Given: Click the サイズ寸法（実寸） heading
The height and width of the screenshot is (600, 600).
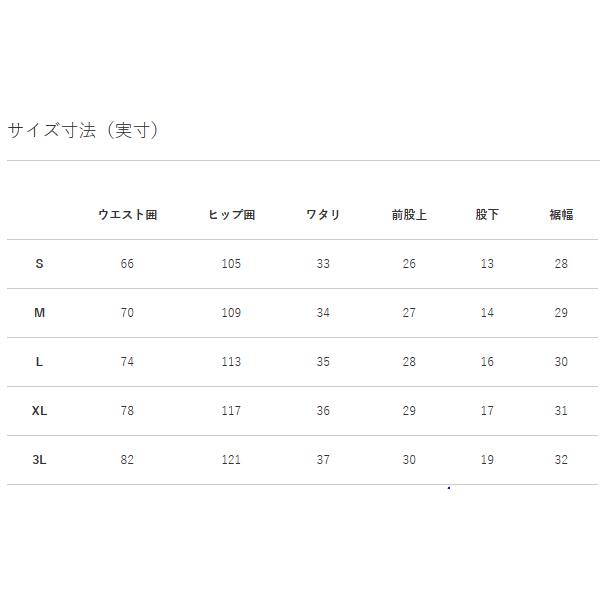Looking at the screenshot, I should [83, 130].
